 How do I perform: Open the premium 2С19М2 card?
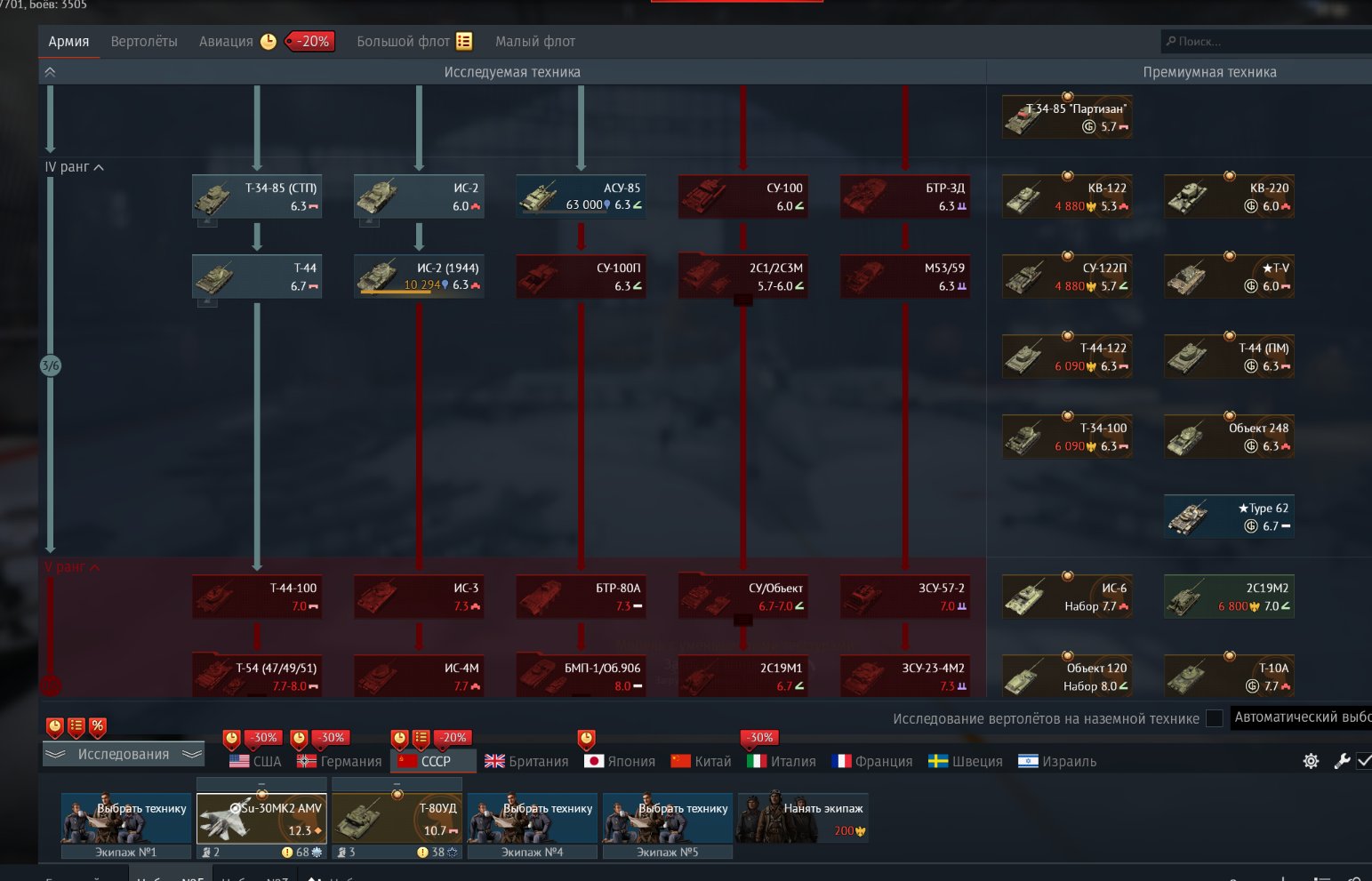(x=1229, y=597)
